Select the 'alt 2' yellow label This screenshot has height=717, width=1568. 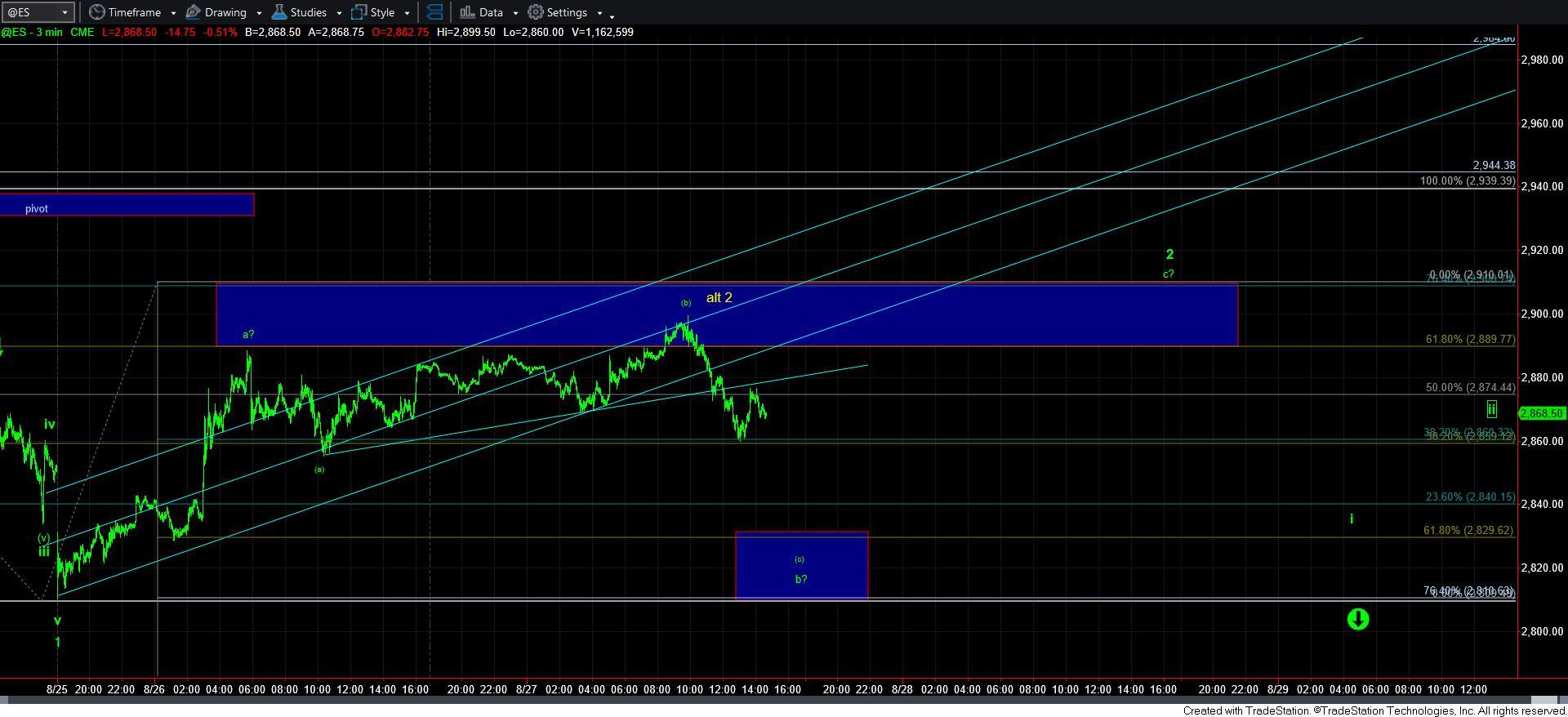[x=719, y=297]
